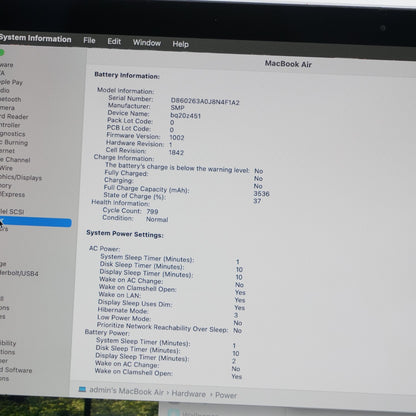416x416 pixels.
Task: Click the Pack Lot Code label
Action: [x=130, y=121]
